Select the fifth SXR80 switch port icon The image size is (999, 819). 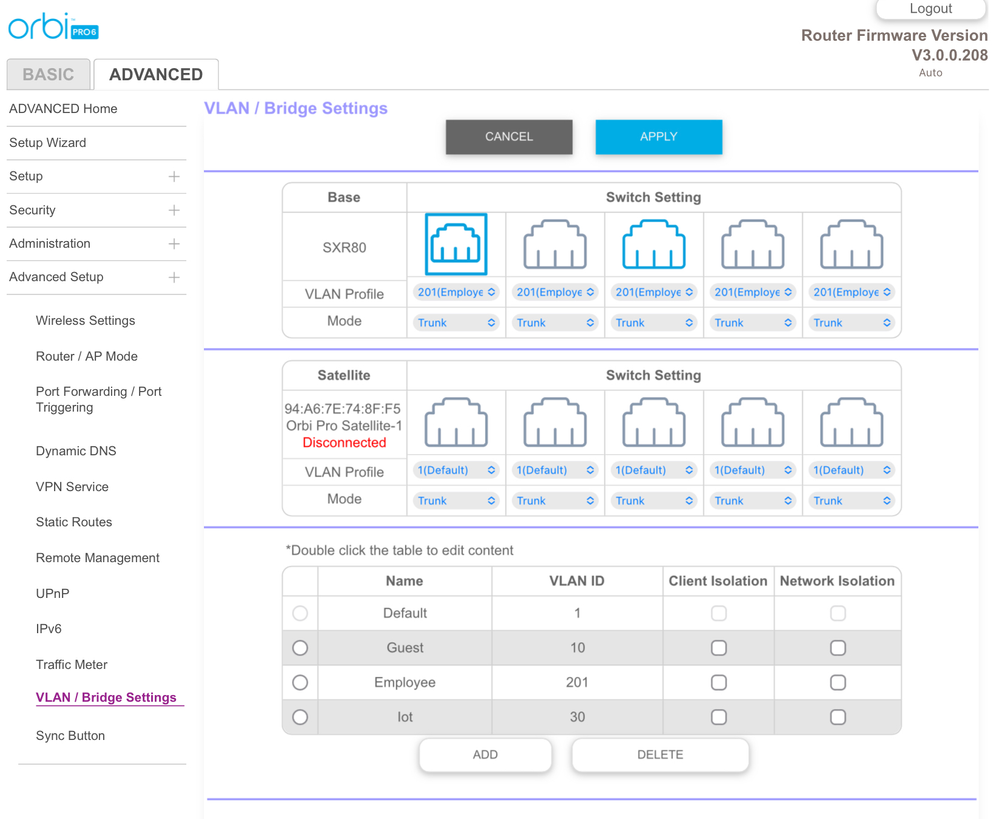pos(852,244)
